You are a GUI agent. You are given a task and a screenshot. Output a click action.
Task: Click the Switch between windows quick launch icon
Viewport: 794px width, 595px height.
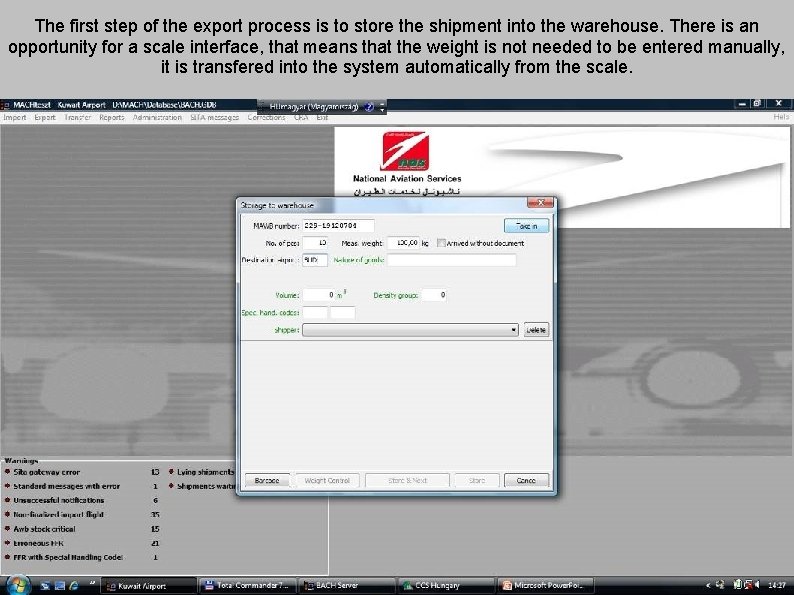click(x=46, y=585)
